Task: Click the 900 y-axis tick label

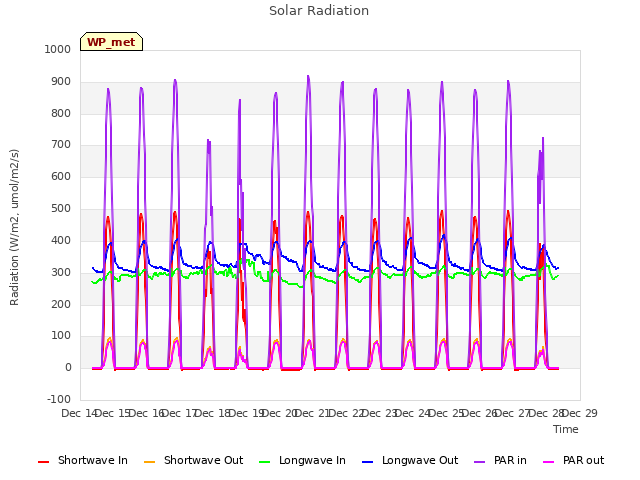Action: pos(61,82)
